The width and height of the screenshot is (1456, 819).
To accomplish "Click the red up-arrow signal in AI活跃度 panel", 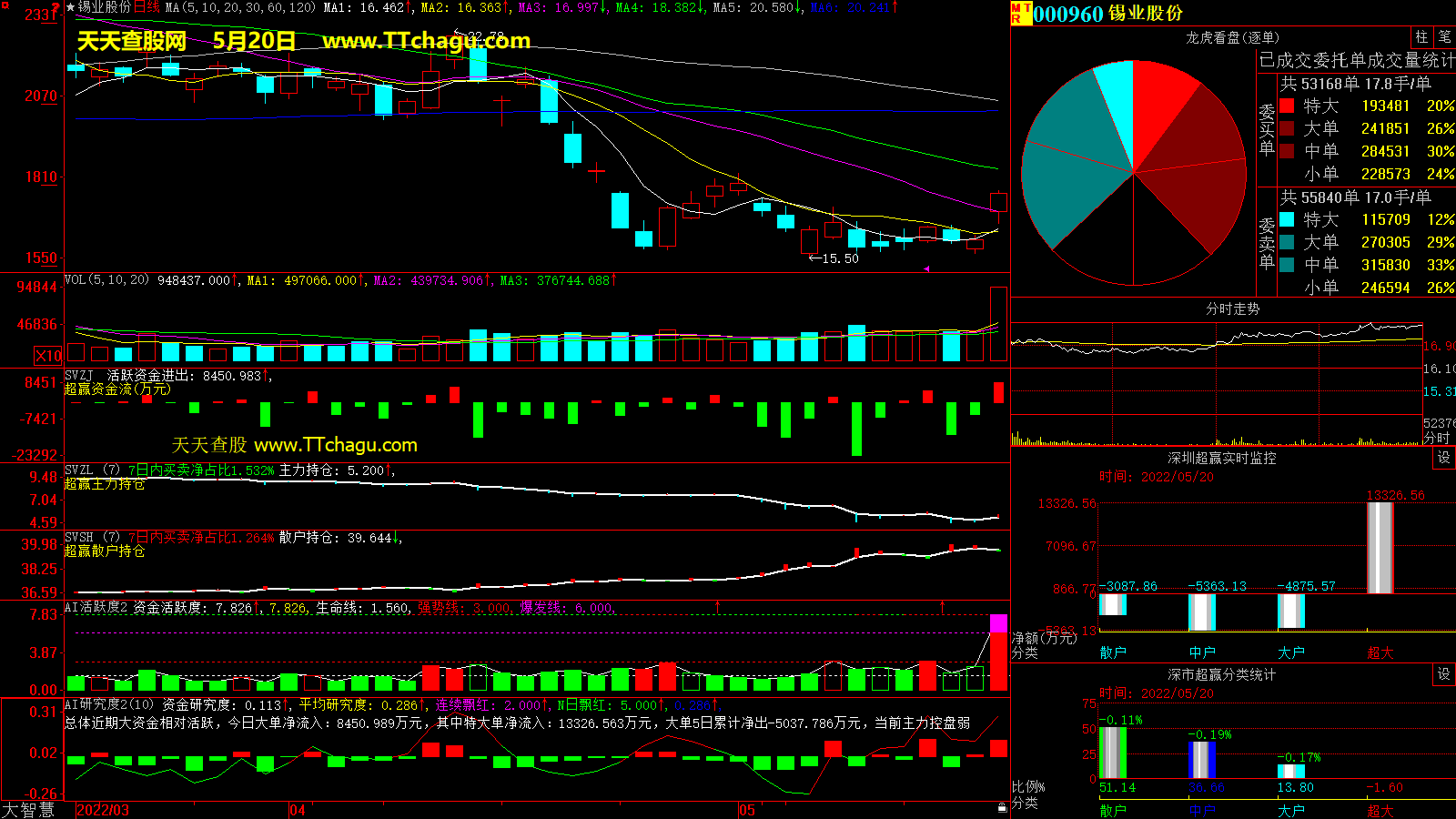I will (717, 606).
